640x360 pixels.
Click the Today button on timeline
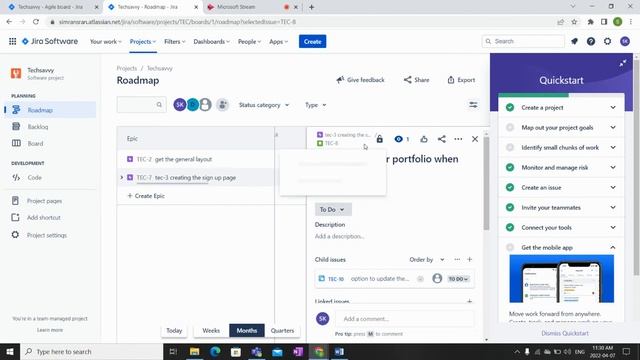click(x=174, y=331)
